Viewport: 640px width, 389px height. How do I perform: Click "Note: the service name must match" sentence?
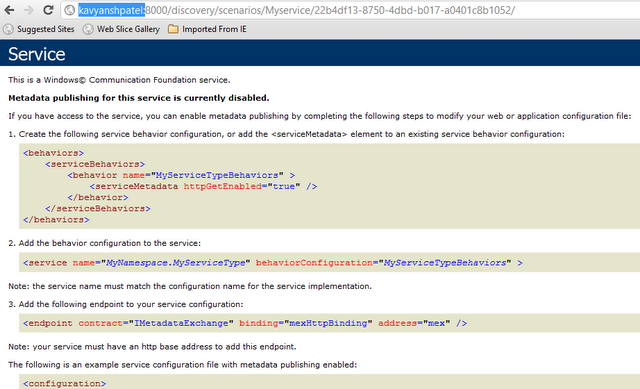pos(190,286)
